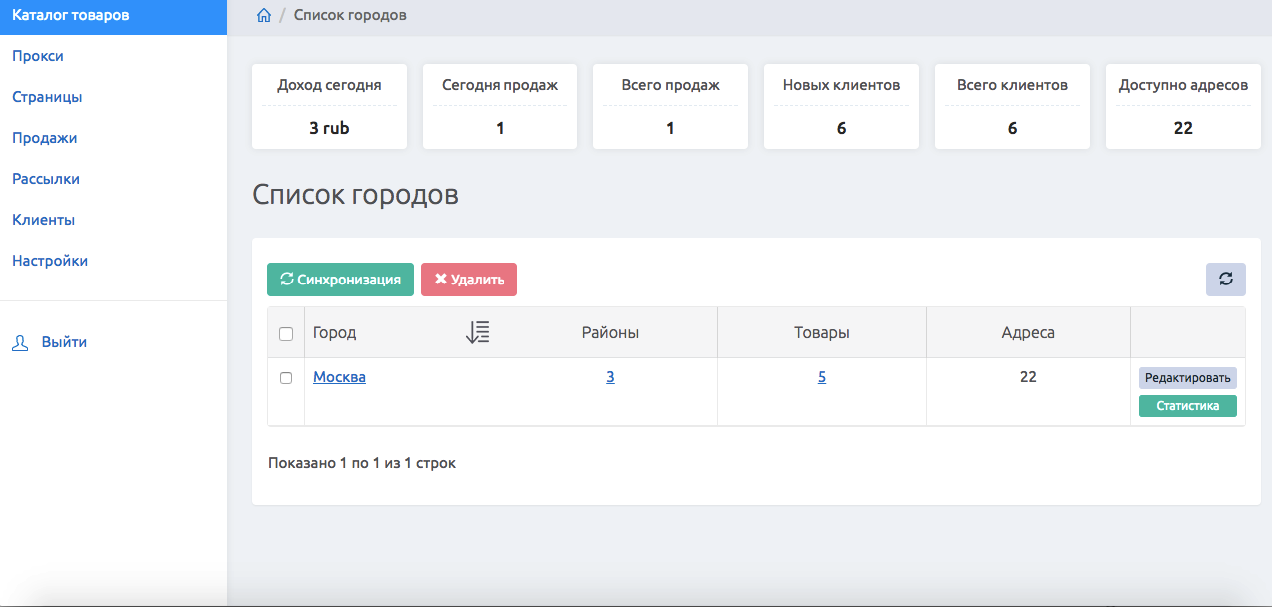Open Каталог товаров in sidebar
This screenshot has height=607, width=1272.
[70, 15]
